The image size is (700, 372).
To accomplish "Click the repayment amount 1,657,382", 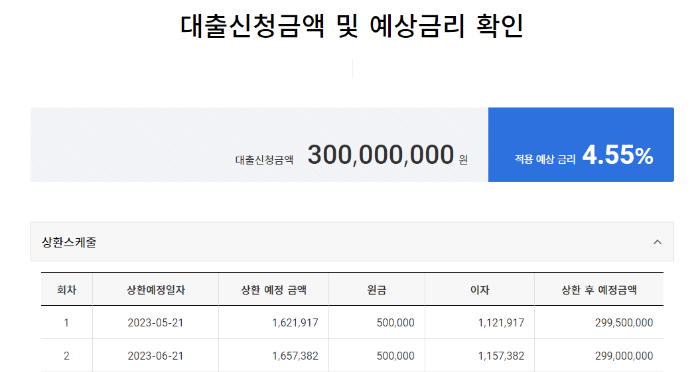I will coord(296,356).
